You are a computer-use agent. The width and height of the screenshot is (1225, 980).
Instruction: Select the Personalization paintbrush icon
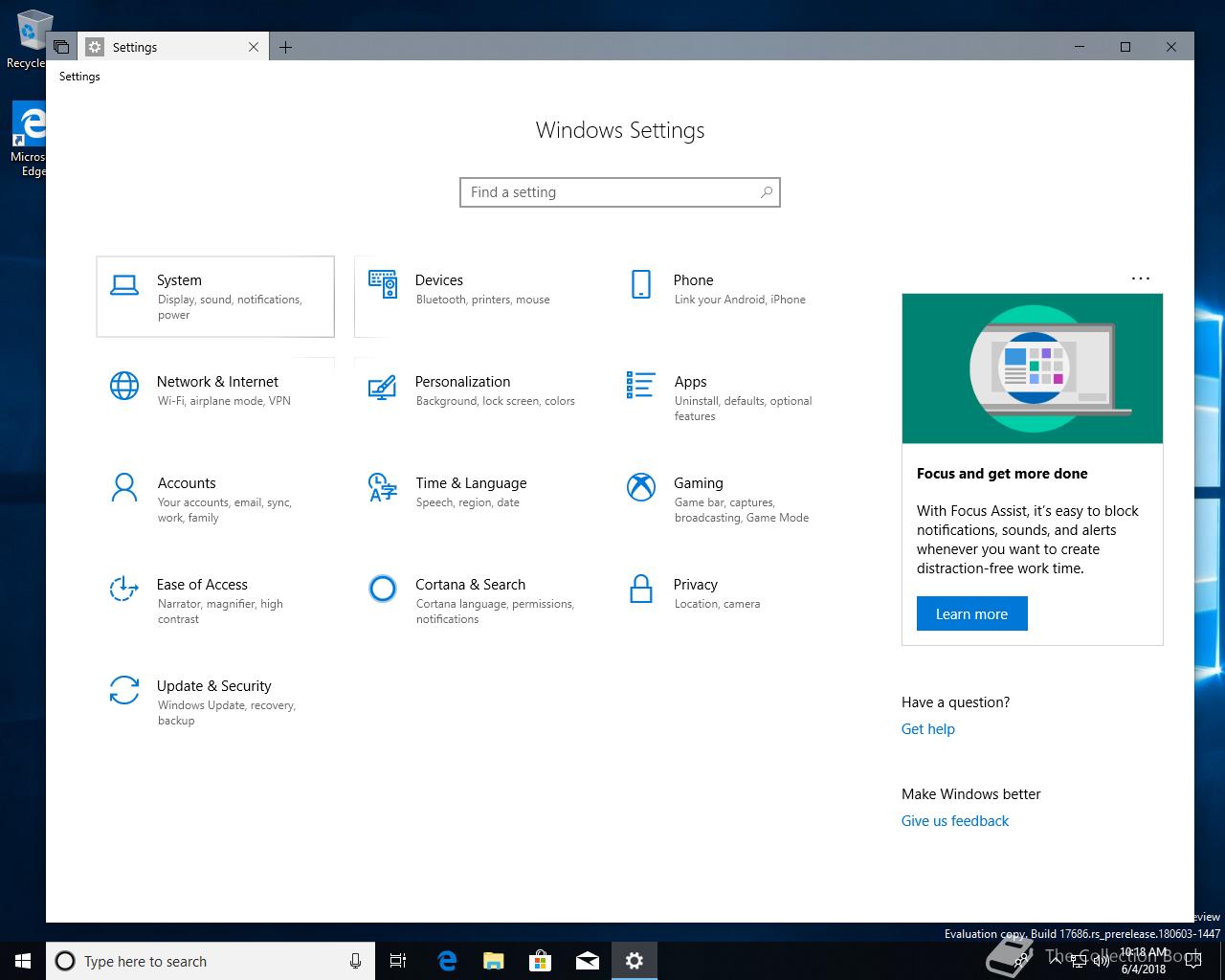pyautogui.click(x=383, y=386)
